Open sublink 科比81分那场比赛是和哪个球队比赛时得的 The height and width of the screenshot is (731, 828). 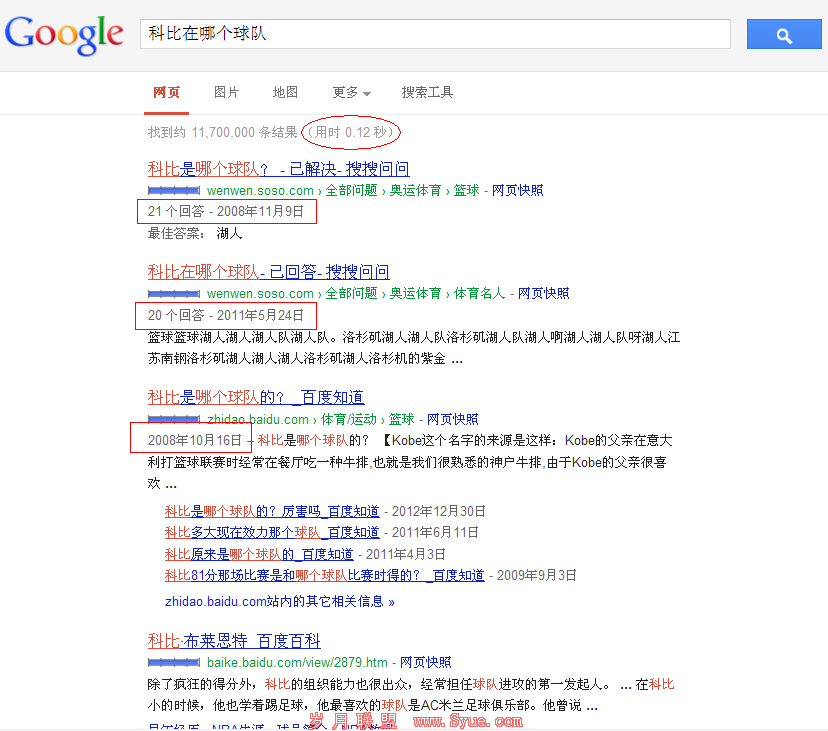click(x=324, y=575)
